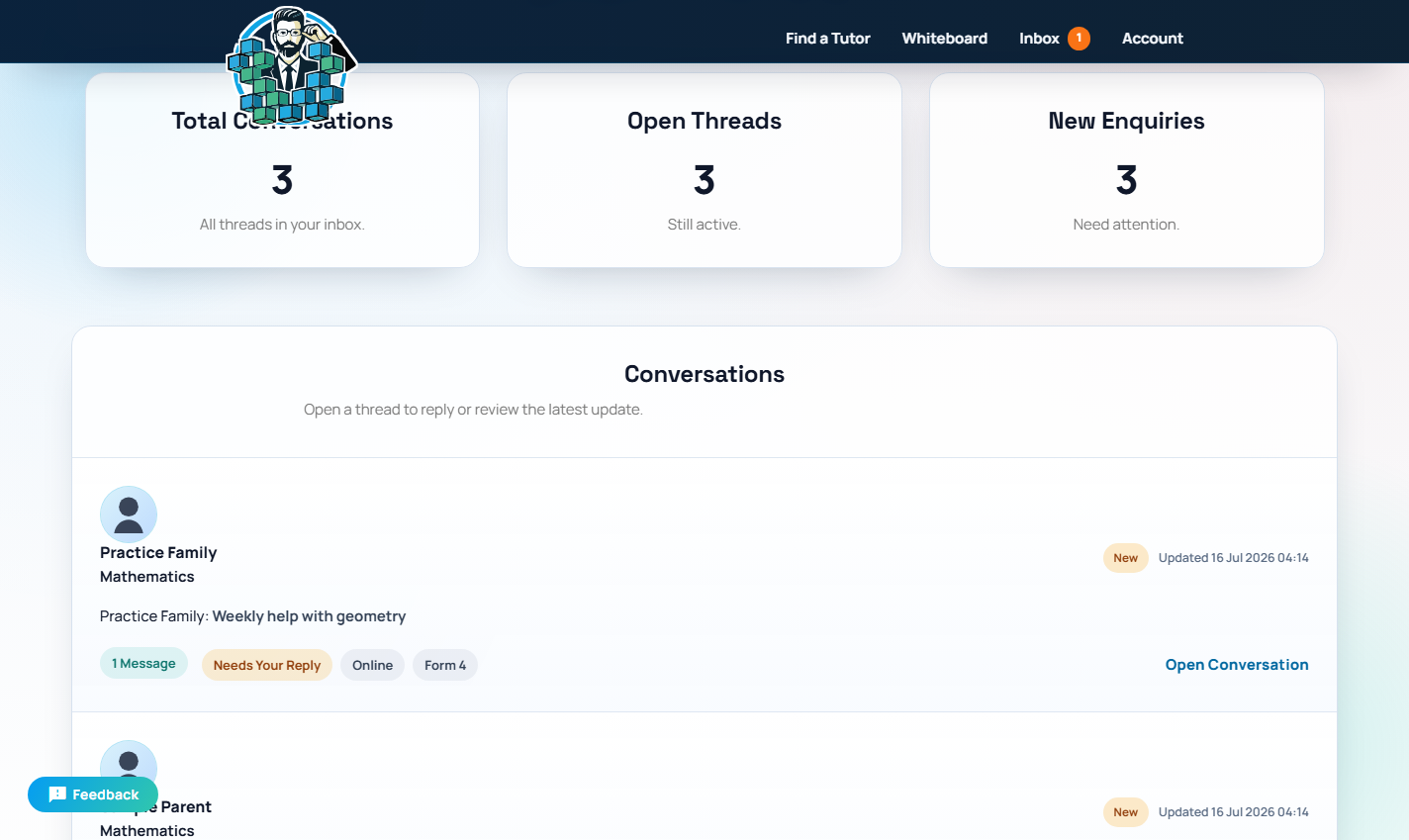
Task: Click the Feedback speech bubble icon
Action: click(57, 794)
